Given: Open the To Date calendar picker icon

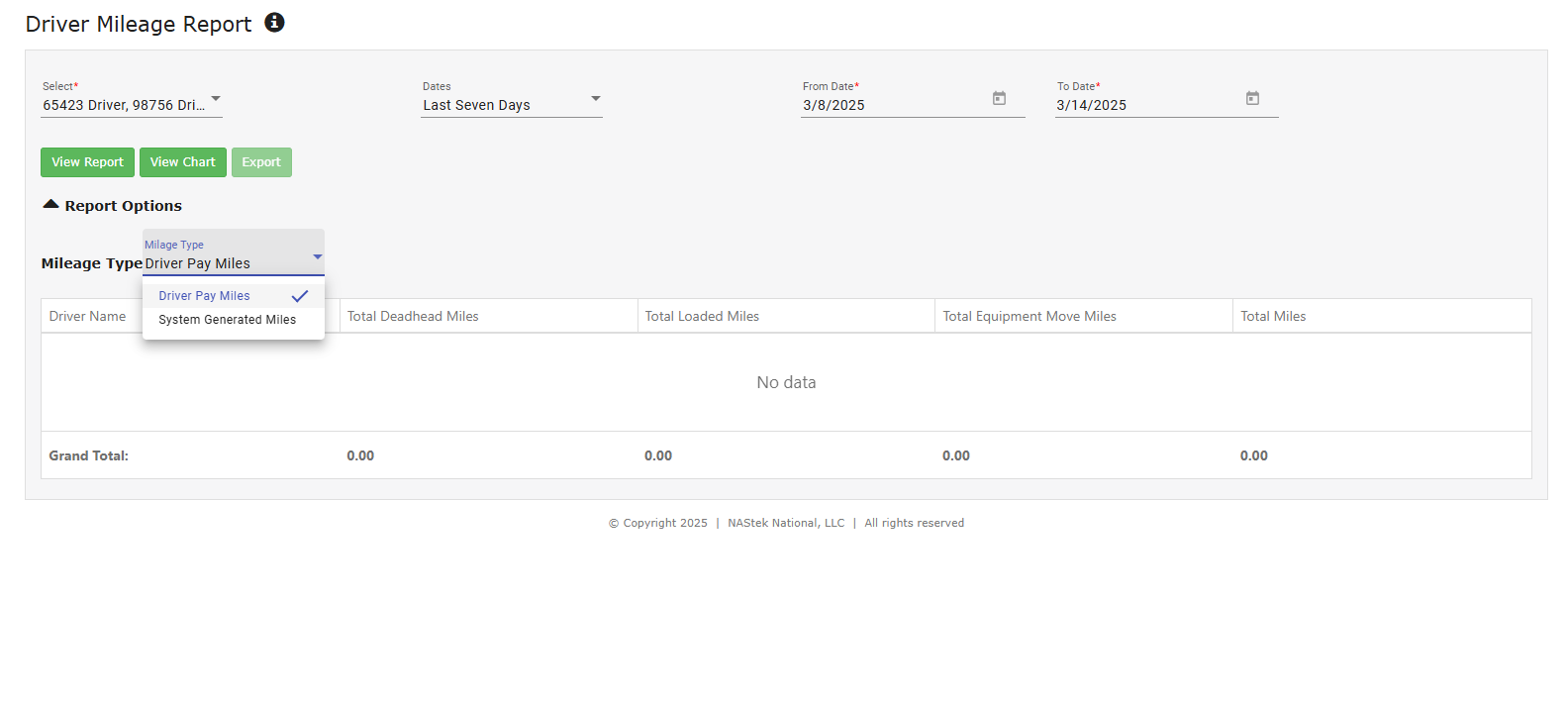Looking at the screenshot, I should point(1252,99).
